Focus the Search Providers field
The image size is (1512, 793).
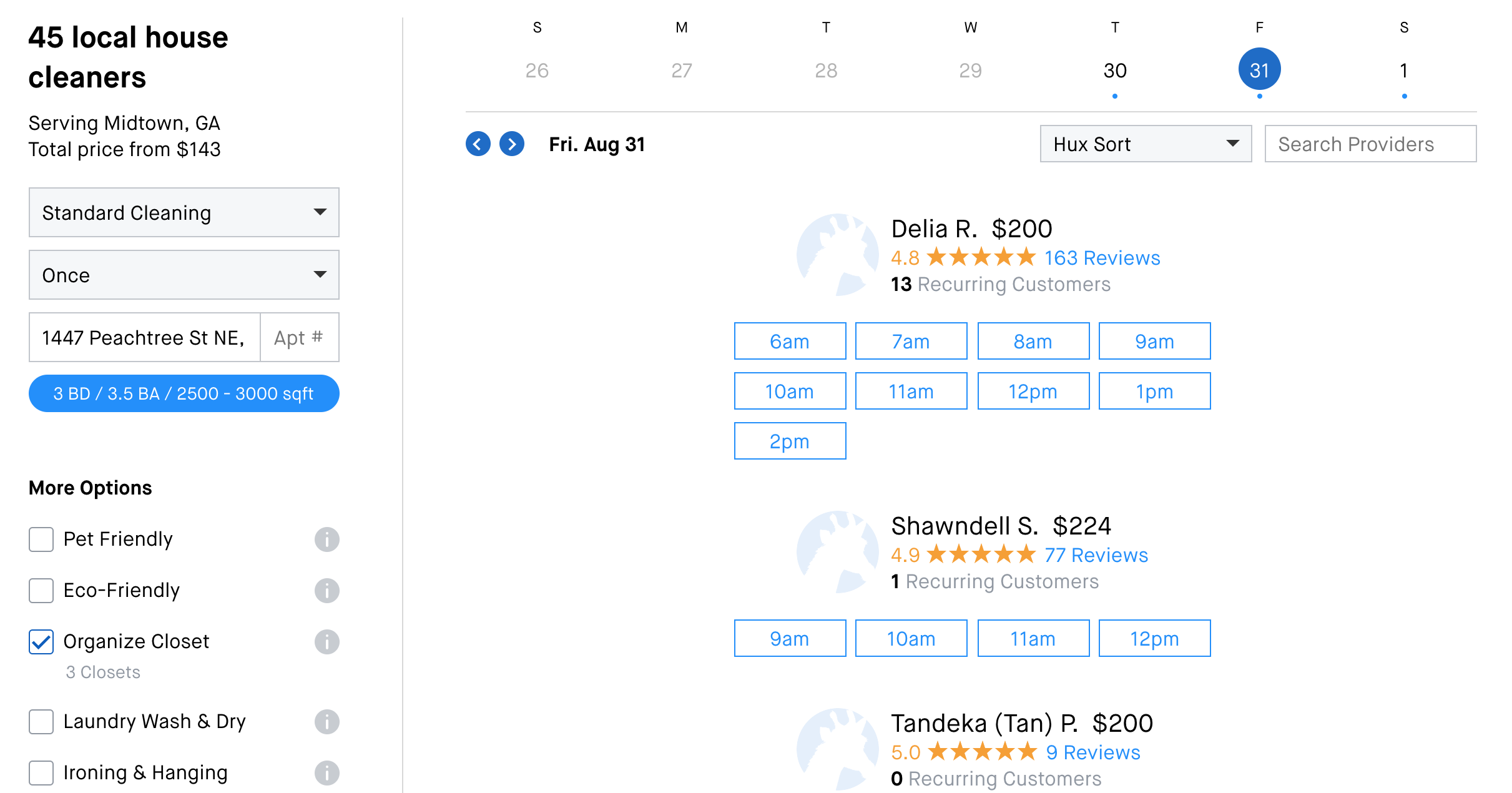(1370, 144)
